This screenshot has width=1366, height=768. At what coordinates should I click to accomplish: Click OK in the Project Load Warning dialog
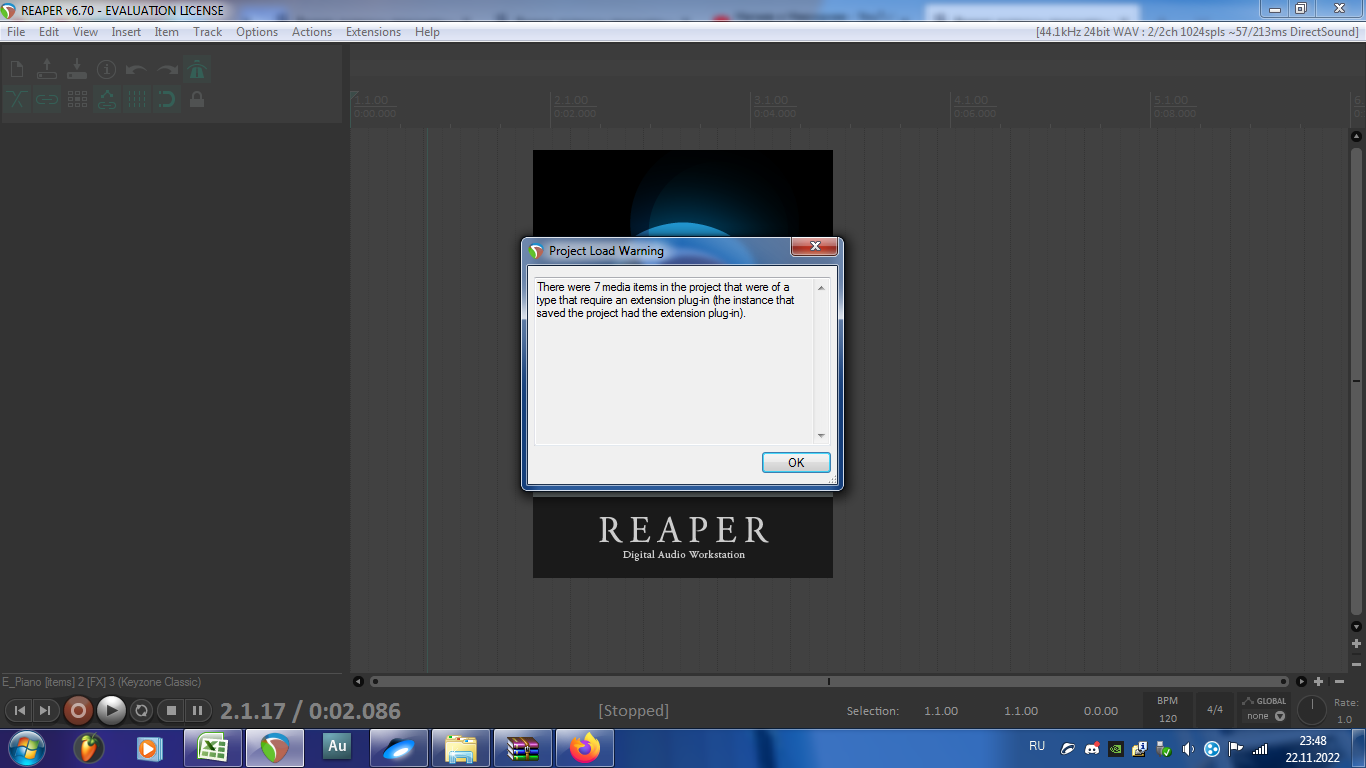click(x=796, y=462)
